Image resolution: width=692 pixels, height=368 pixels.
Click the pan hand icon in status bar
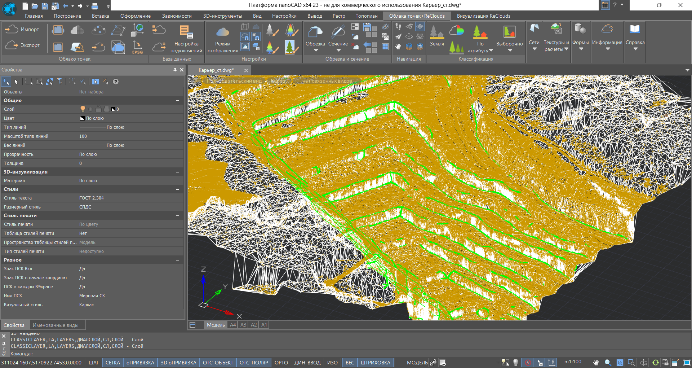tap(596, 363)
